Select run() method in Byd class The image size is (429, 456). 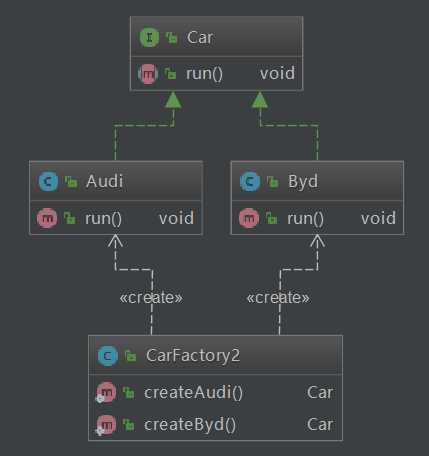(305, 219)
